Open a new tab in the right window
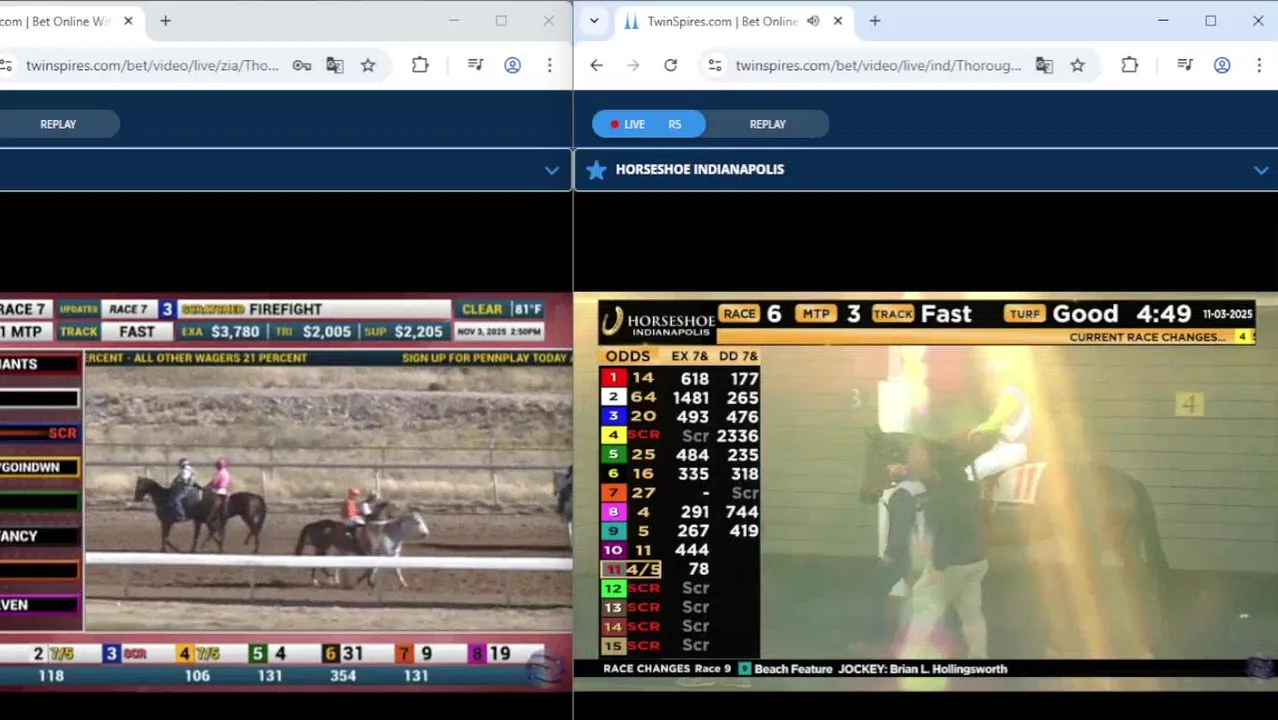This screenshot has width=1278, height=720. point(875,21)
